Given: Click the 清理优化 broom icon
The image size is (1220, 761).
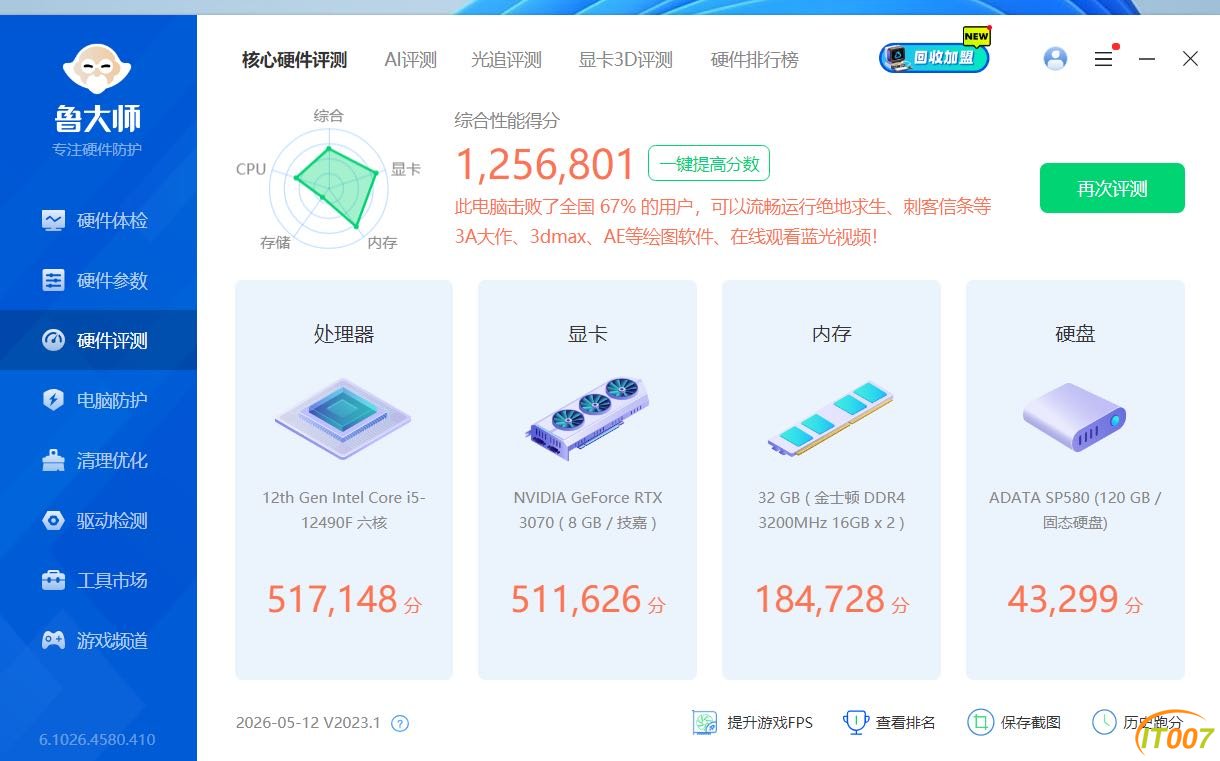Looking at the screenshot, I should (x=53, y=460).
